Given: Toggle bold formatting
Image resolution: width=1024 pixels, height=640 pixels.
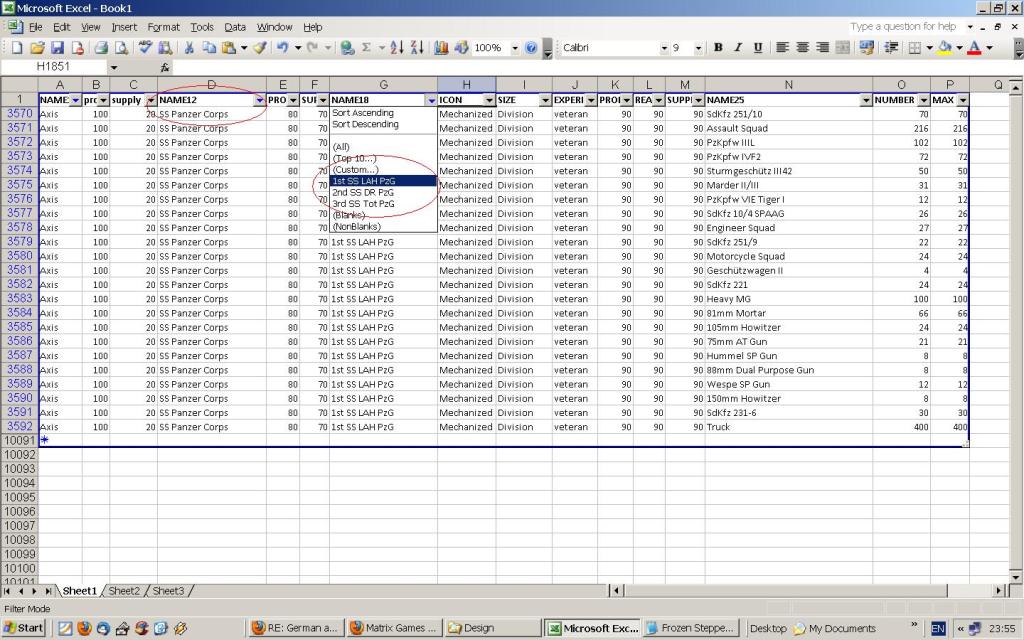Looking at the screenshot, I should pos(719,47).
